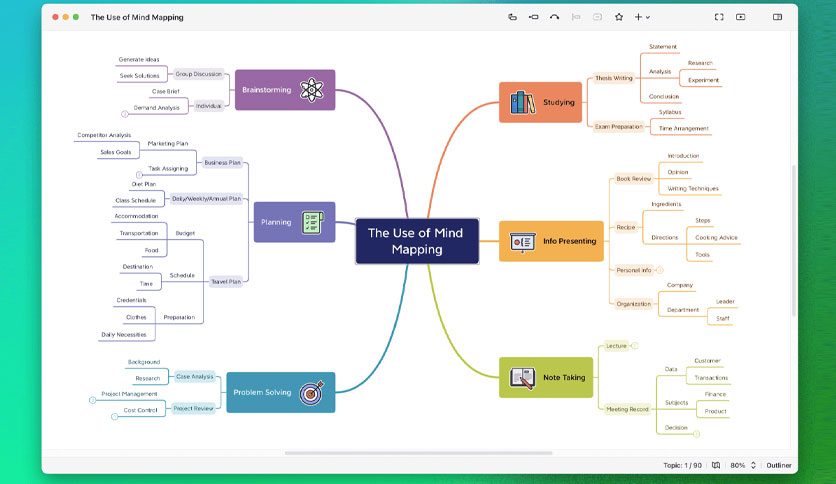
Task: Select the Project Review subtopic
Action: (x=193, y=408)
